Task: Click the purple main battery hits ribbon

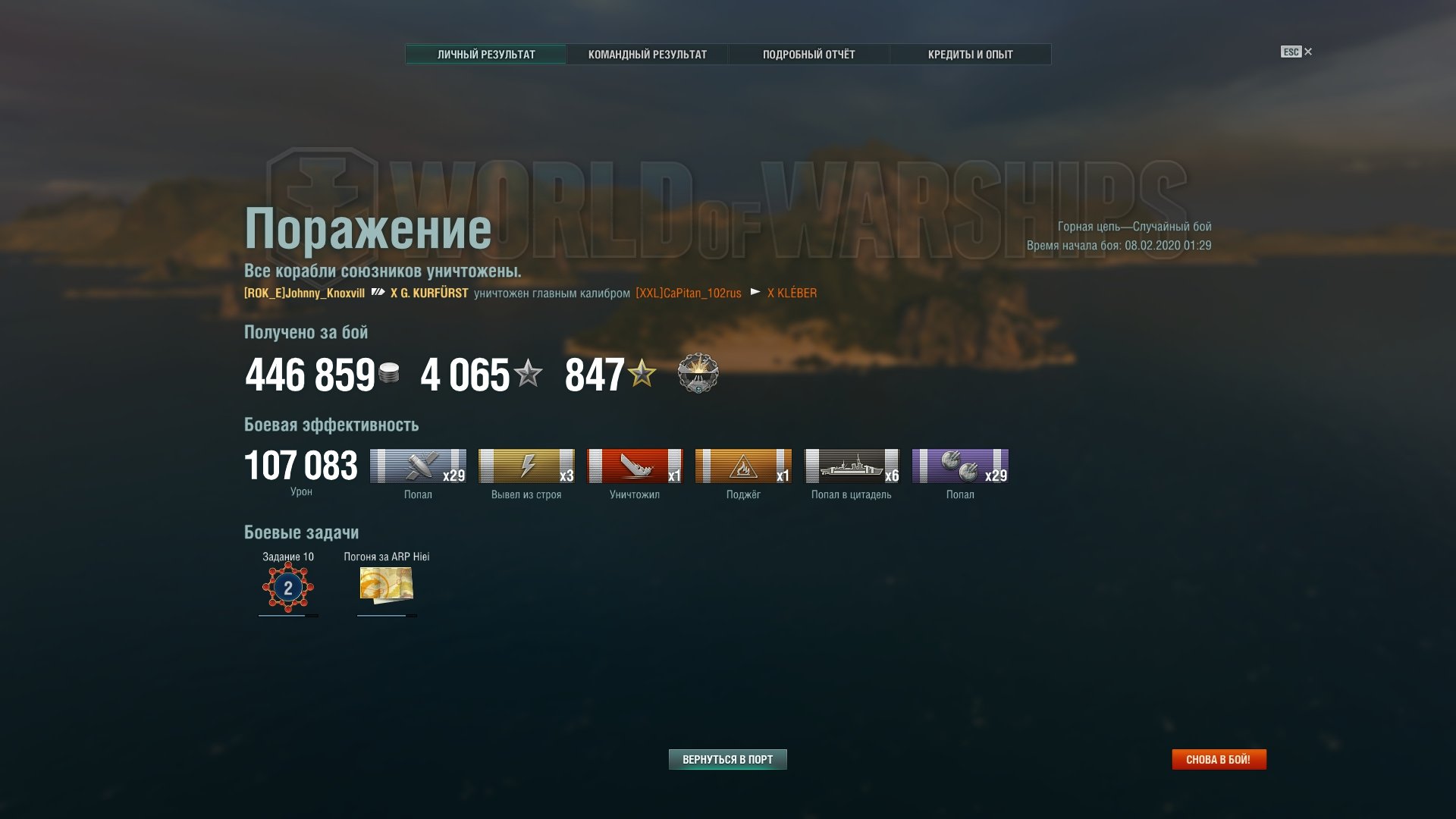Action: pos(960,466)
